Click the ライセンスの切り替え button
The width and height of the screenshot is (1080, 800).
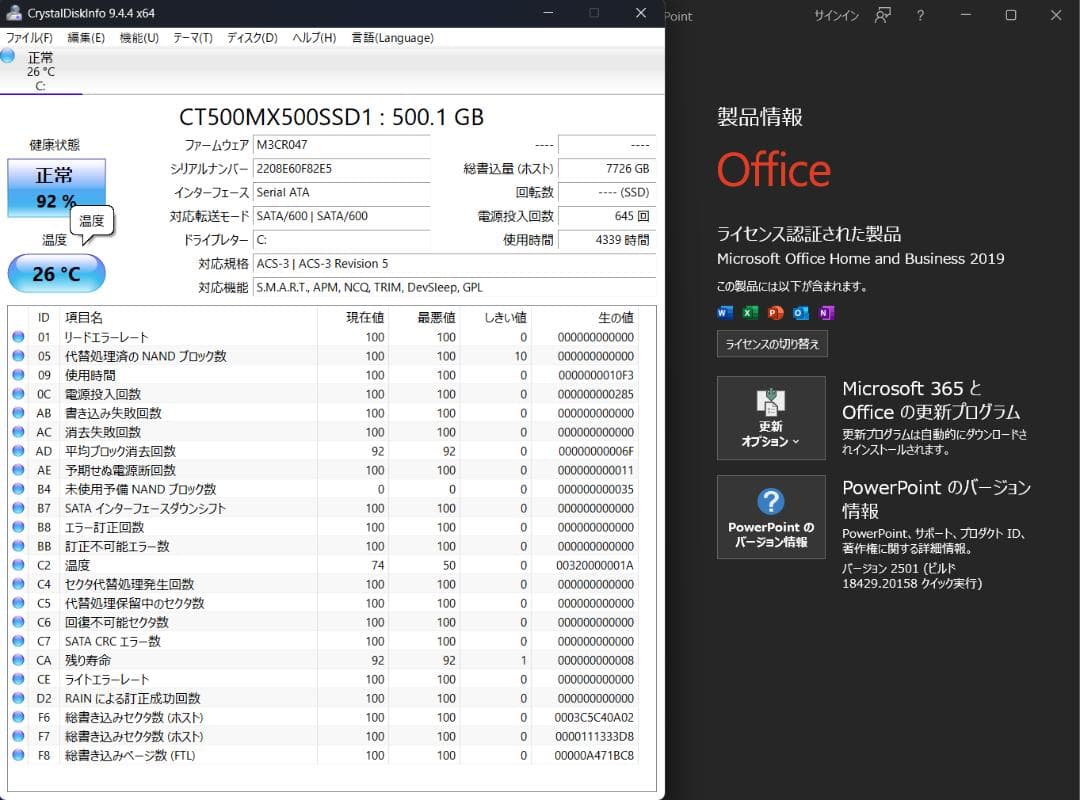(771, 343)
